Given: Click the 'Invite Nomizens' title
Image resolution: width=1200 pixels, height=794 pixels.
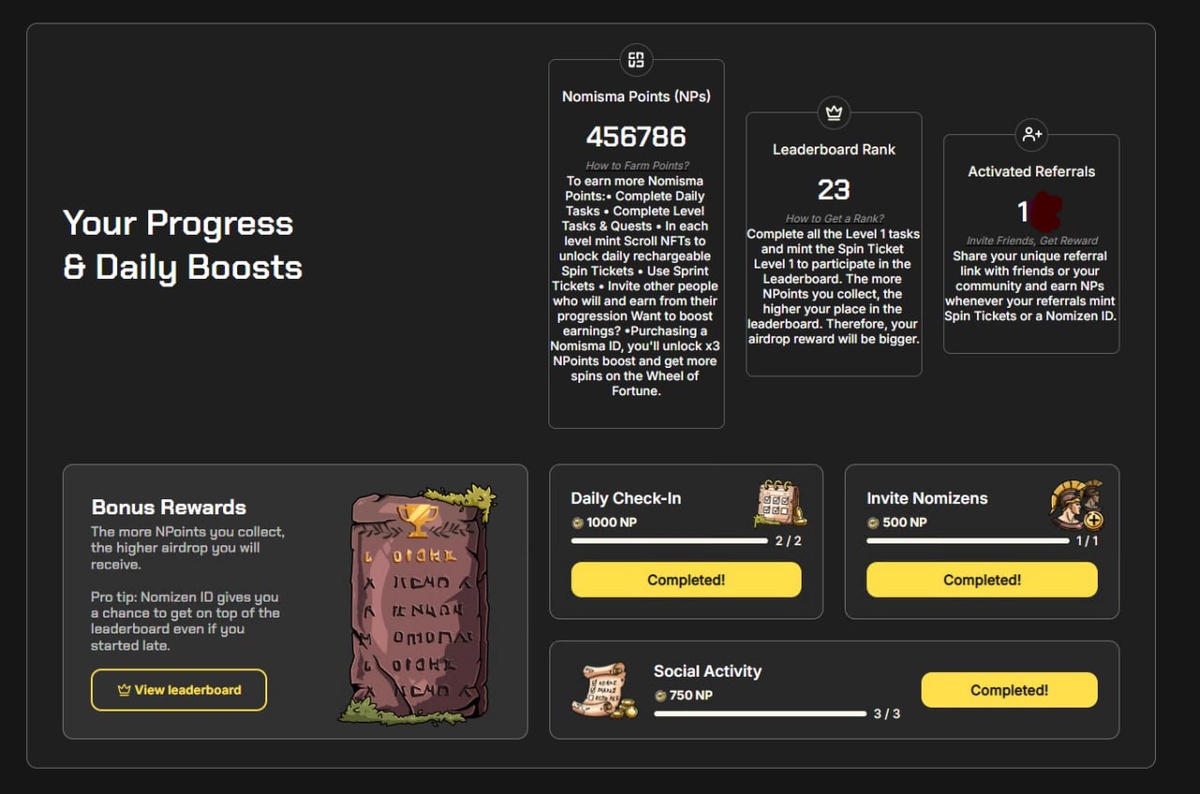Looking at the screenshot, I should pyautogui.click(x=927, y=498).
